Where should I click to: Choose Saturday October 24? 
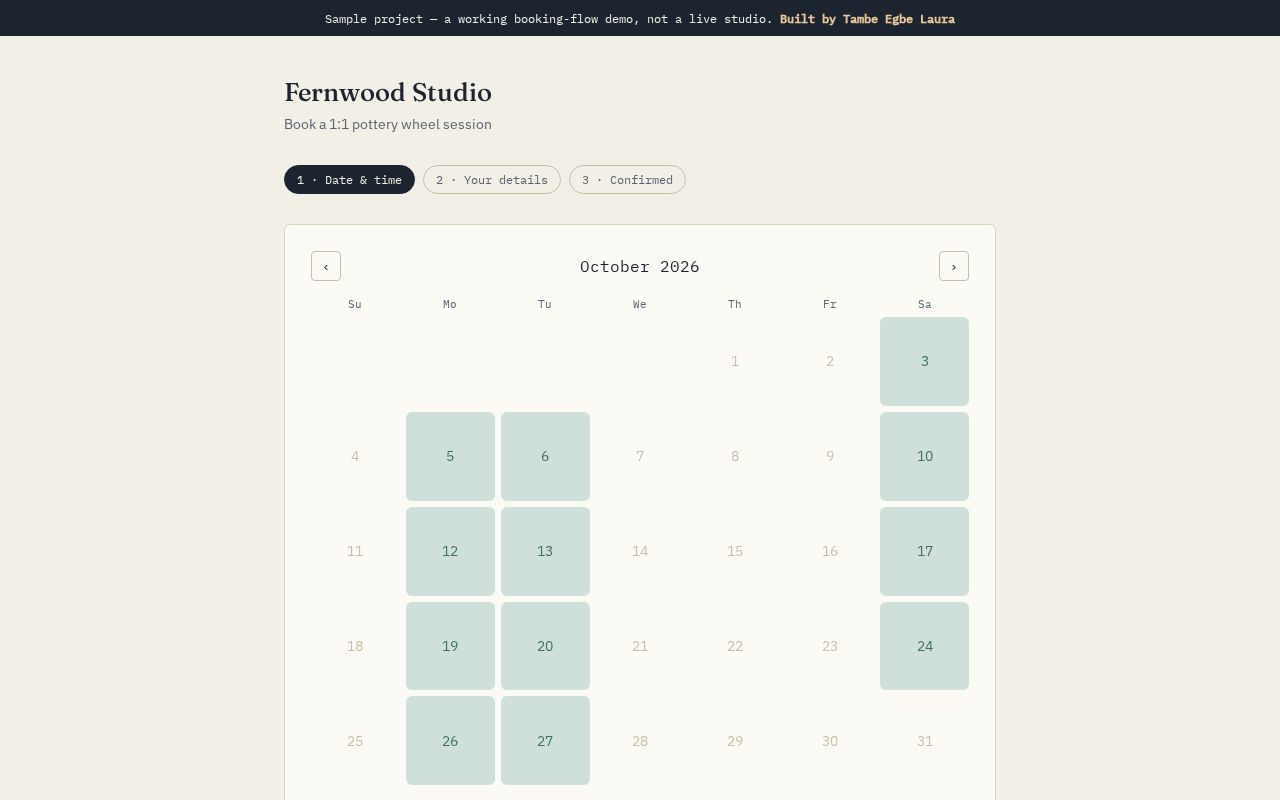[x=924, y=646]
